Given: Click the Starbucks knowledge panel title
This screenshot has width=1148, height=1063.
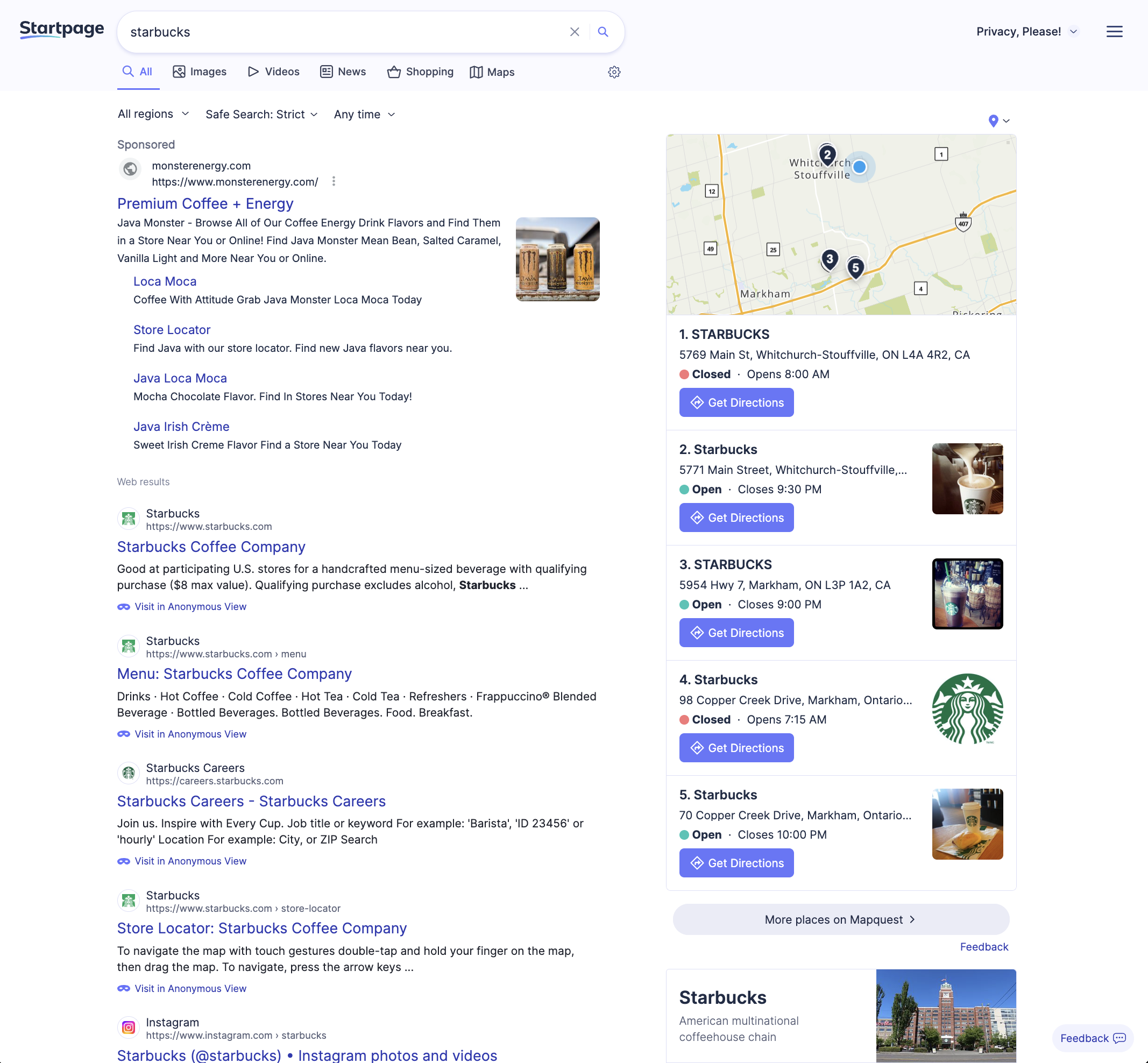Looking at the screenshot, I should tap(722, 997).
